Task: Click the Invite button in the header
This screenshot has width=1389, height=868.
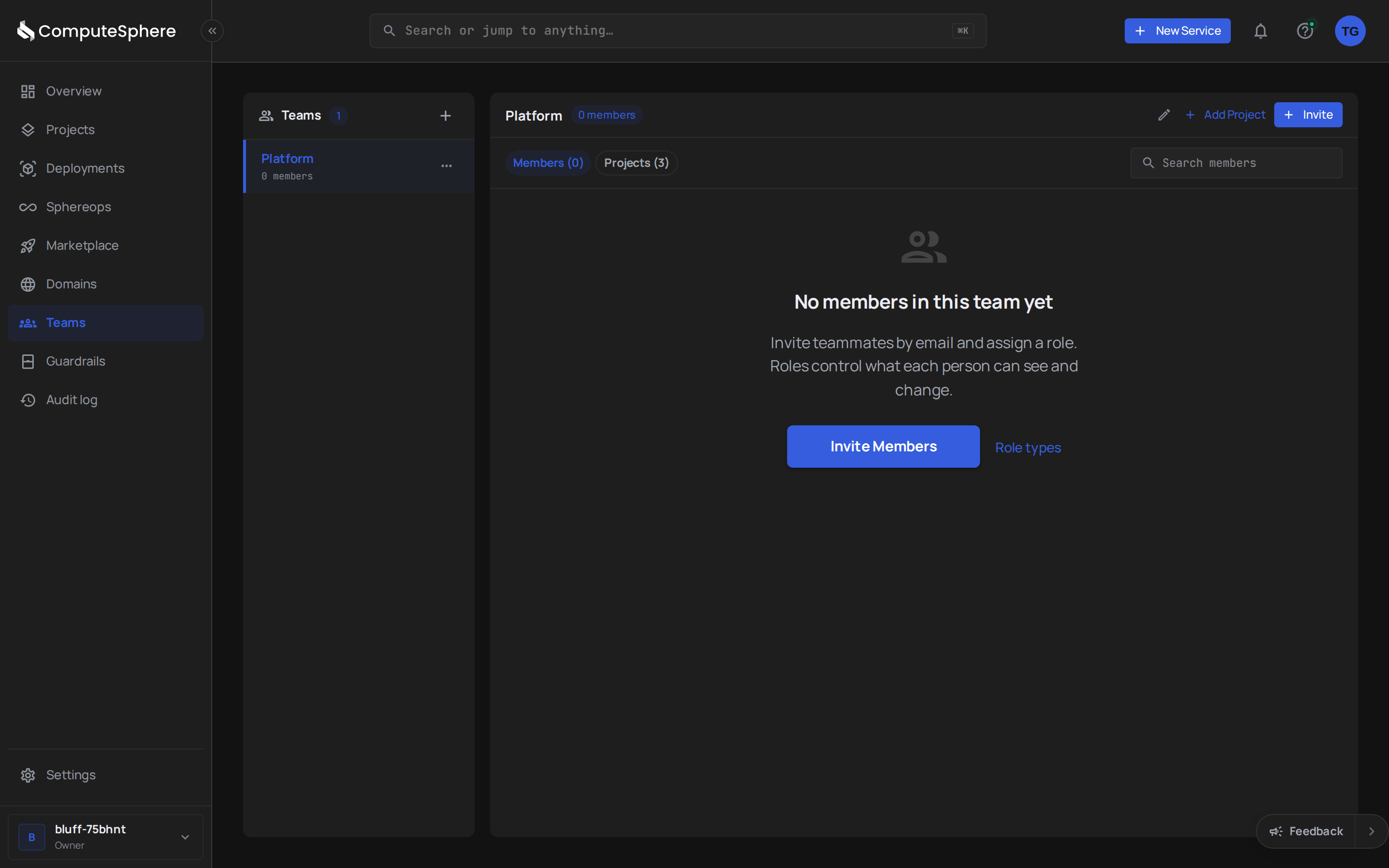Action: tap(1308, 115)
